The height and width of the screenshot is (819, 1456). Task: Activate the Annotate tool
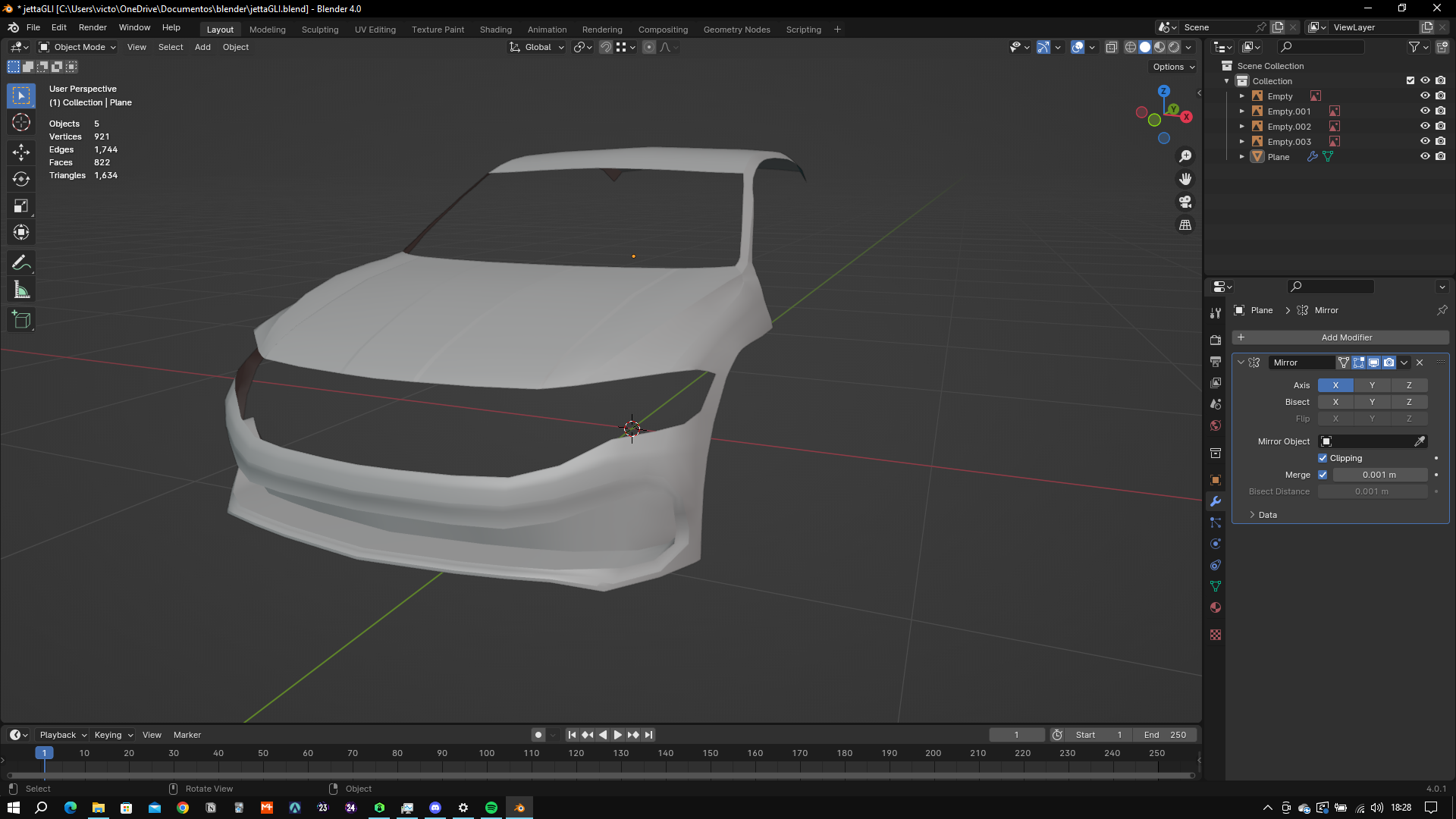[21, 263]
